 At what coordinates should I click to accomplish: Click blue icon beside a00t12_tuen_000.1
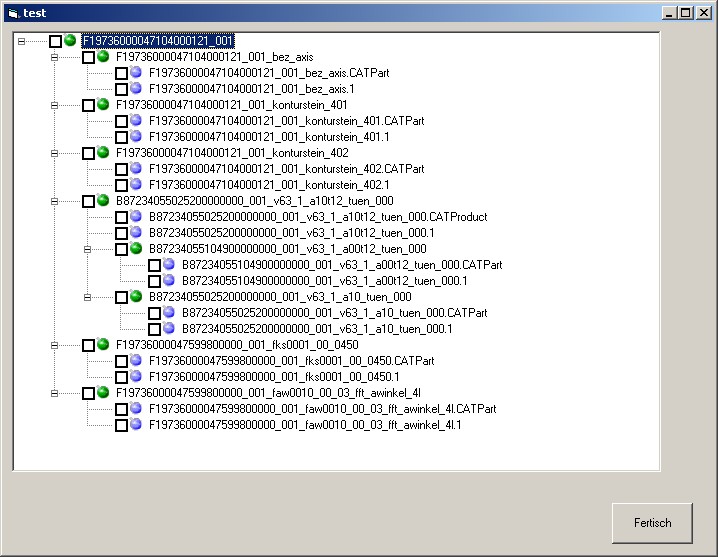pos(169,280)
